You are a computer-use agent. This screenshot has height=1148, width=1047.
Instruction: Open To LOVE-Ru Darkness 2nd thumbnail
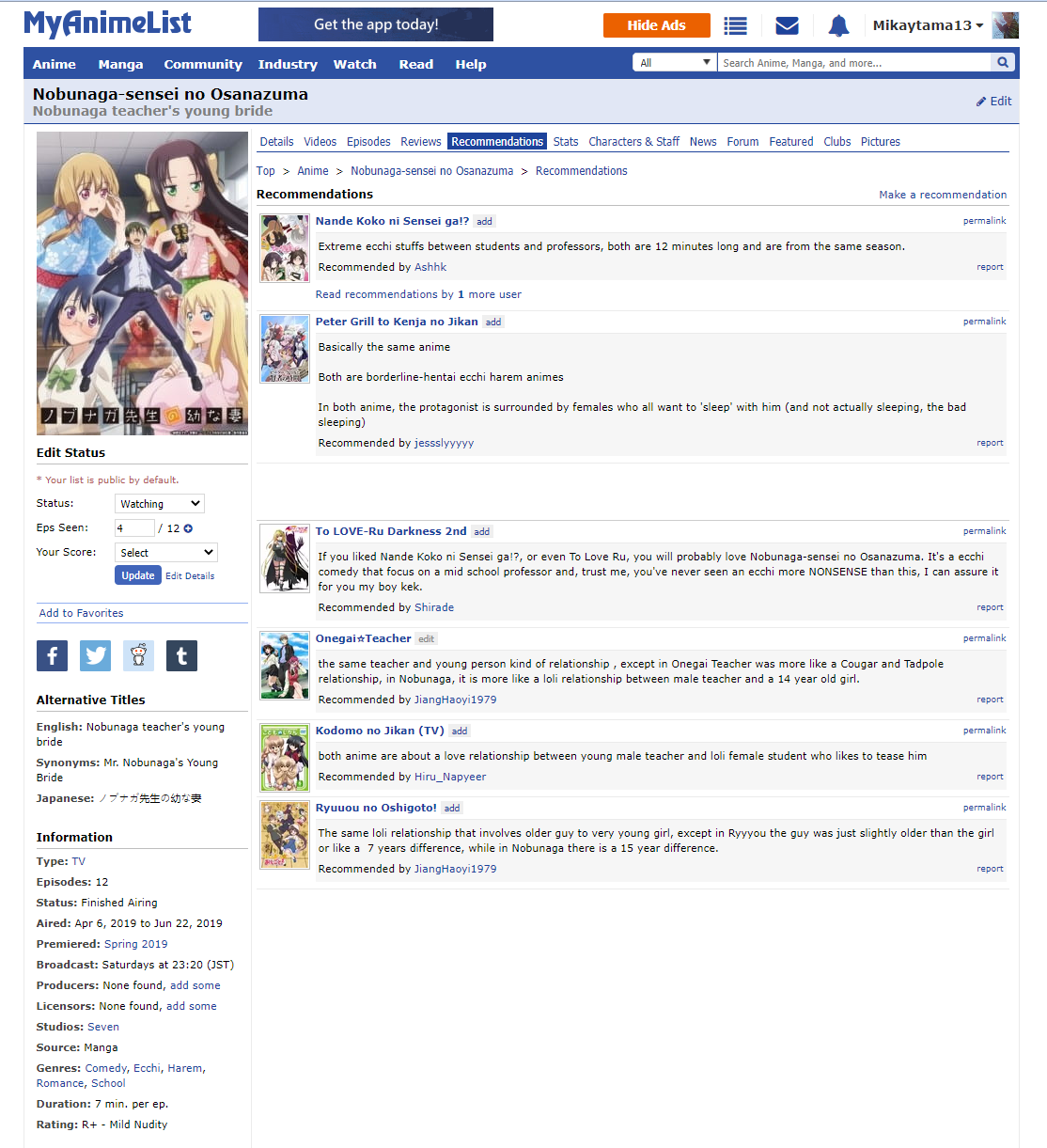285,558
